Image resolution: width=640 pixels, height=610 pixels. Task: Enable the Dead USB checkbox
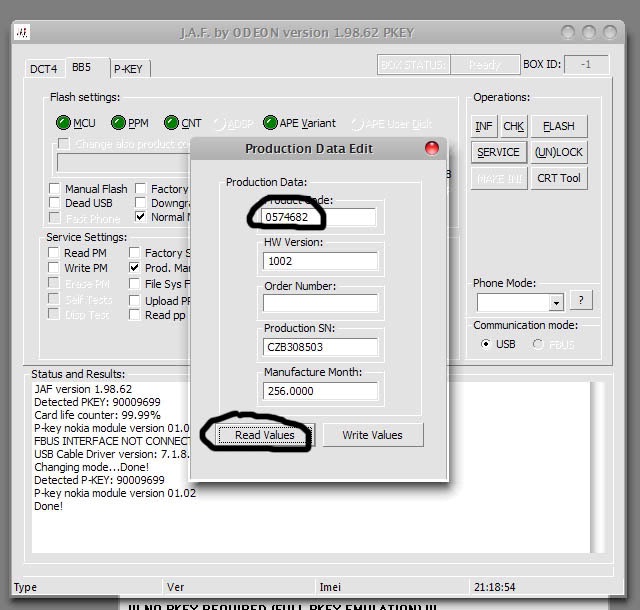click(x=55, y=203)
